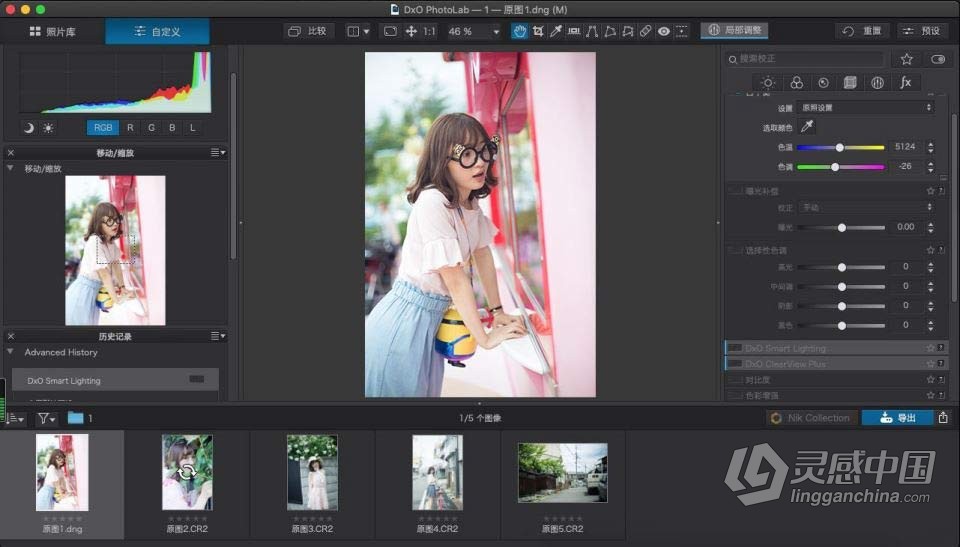The height and width of the screenshot is (547, 960).
Task: Open the Color palette three-circles icon
Action: pyautogui.click(x=796, y=83)
